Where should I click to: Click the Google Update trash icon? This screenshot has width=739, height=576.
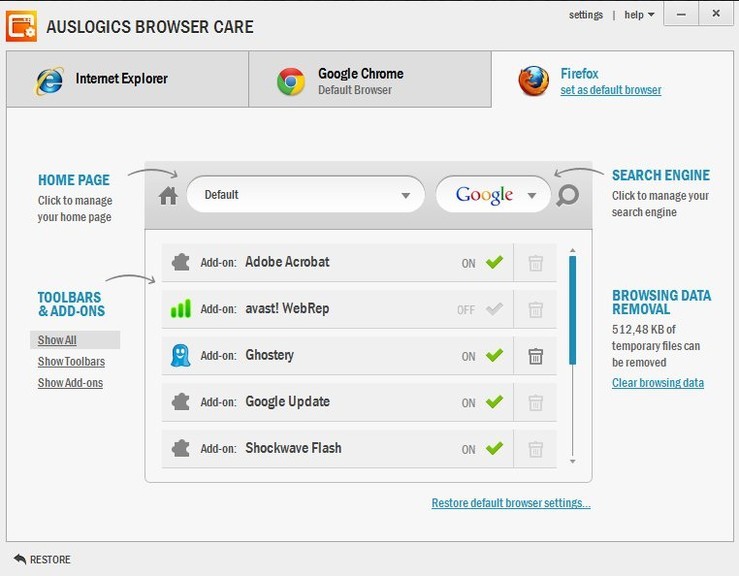[x=535, y=403]
